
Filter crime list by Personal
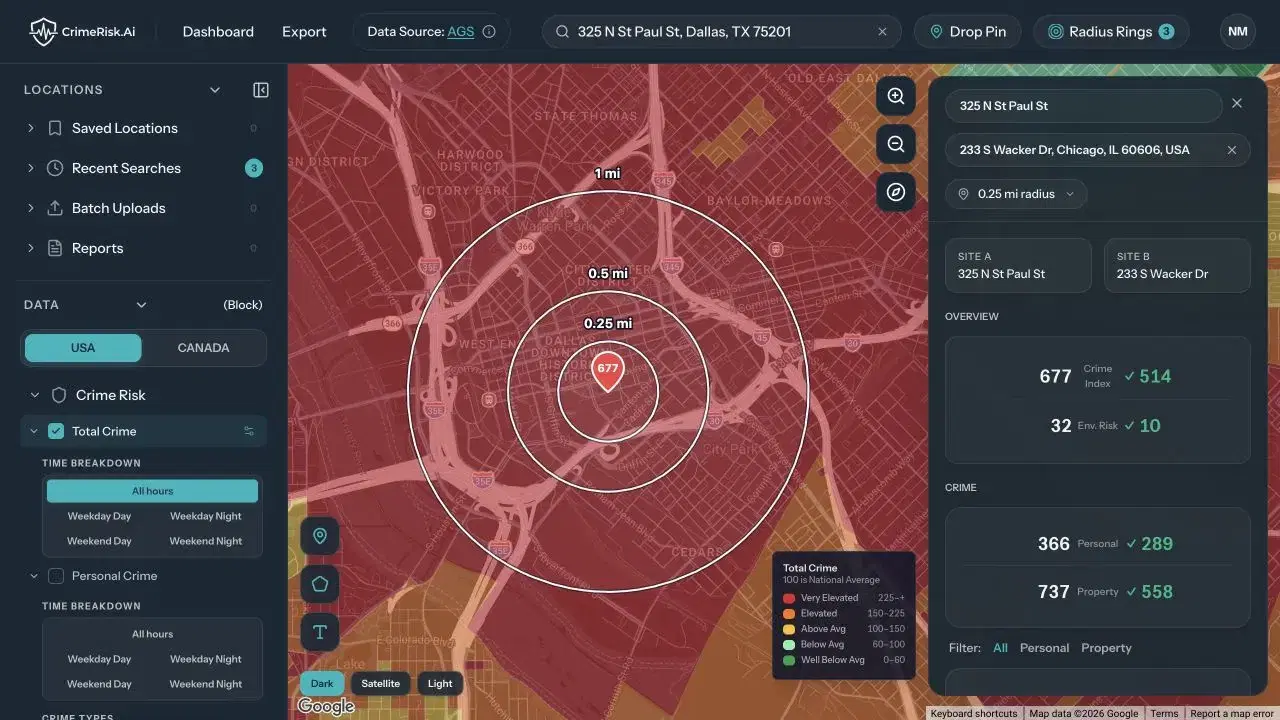coord(1044,648)
